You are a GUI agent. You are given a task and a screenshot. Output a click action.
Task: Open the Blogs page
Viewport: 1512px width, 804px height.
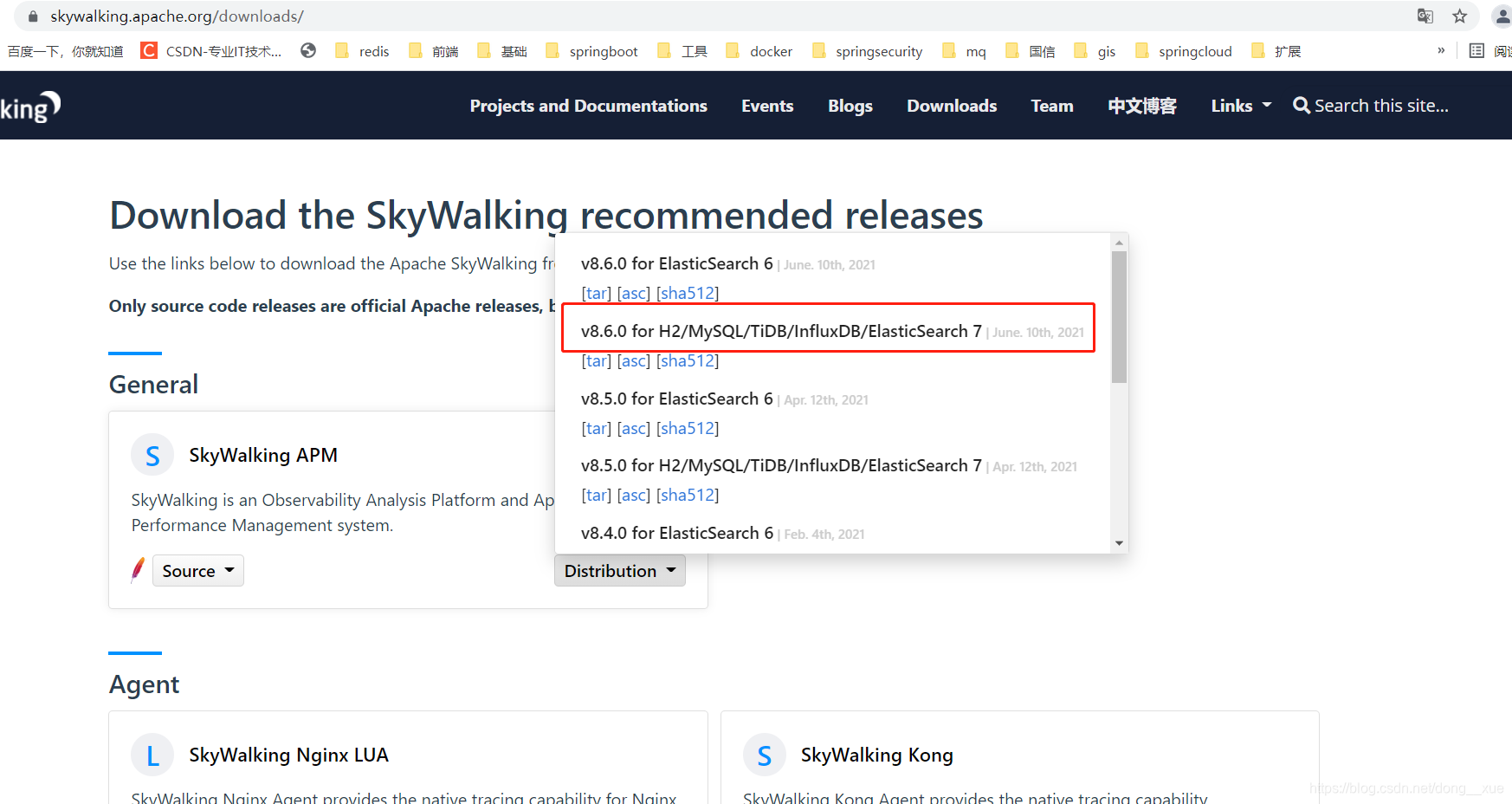pyautogui.click(x=850, y=106)
